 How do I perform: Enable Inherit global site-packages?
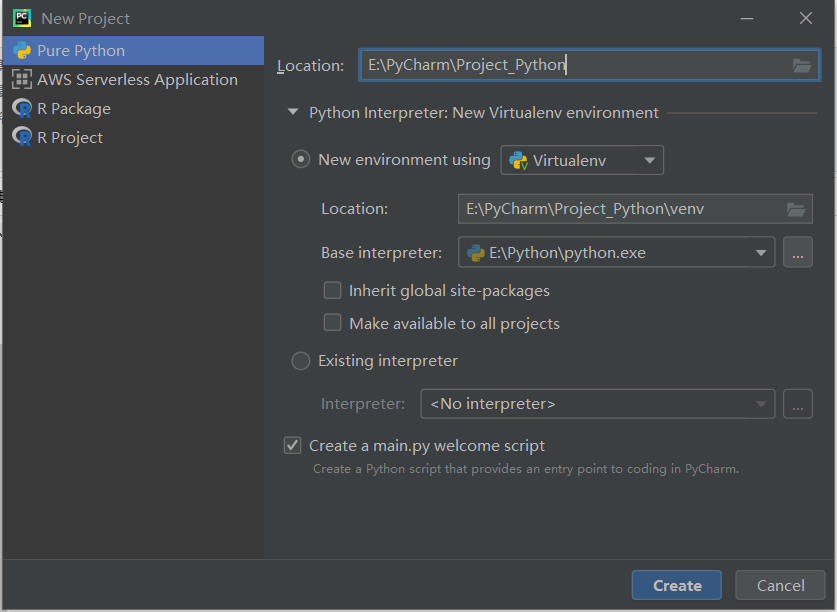click(x=333, y=291)
